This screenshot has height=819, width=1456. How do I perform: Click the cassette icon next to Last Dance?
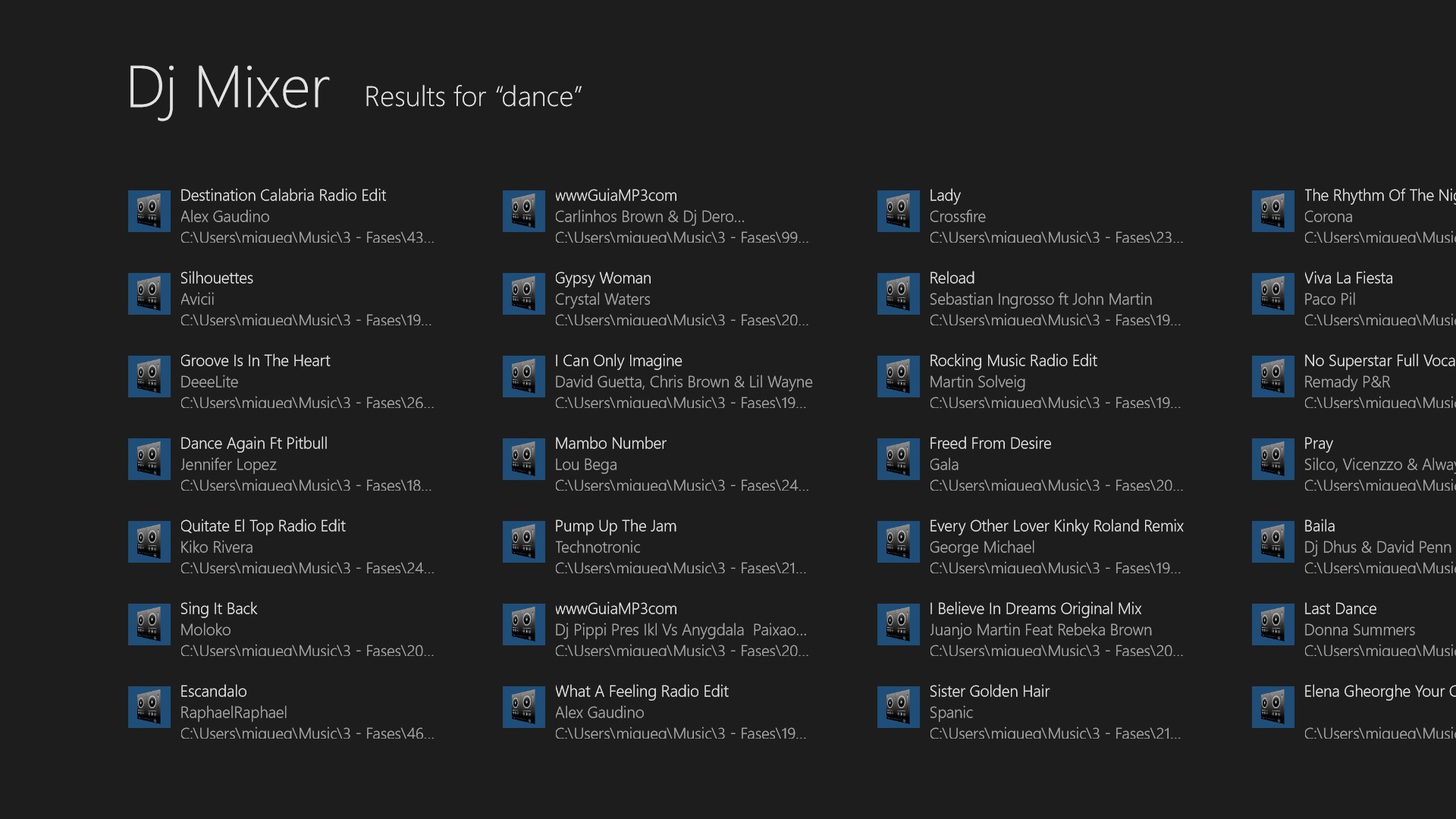click(x=1272, y=623)
